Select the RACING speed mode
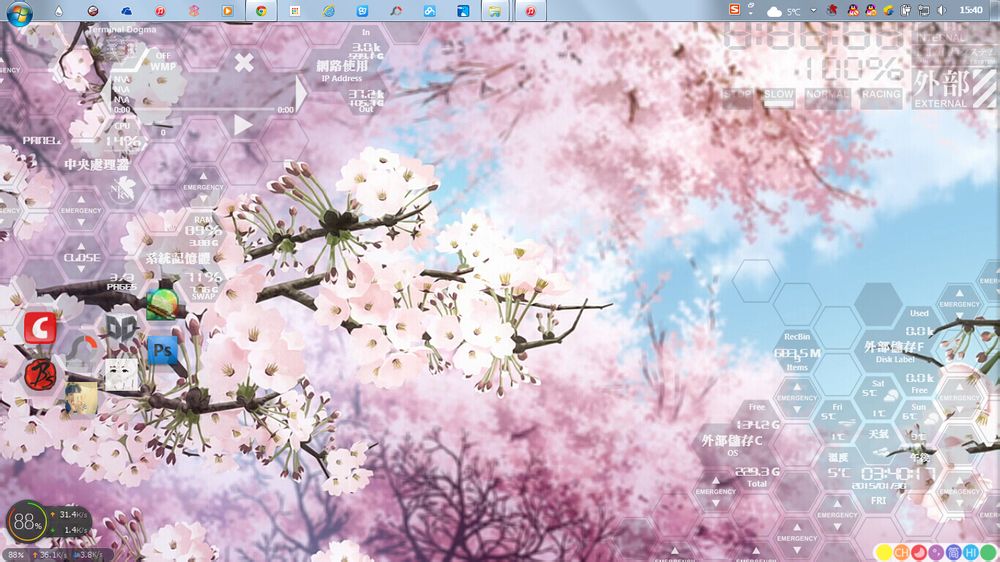The width and height of the screenshot is (1000, 562). 881,96
